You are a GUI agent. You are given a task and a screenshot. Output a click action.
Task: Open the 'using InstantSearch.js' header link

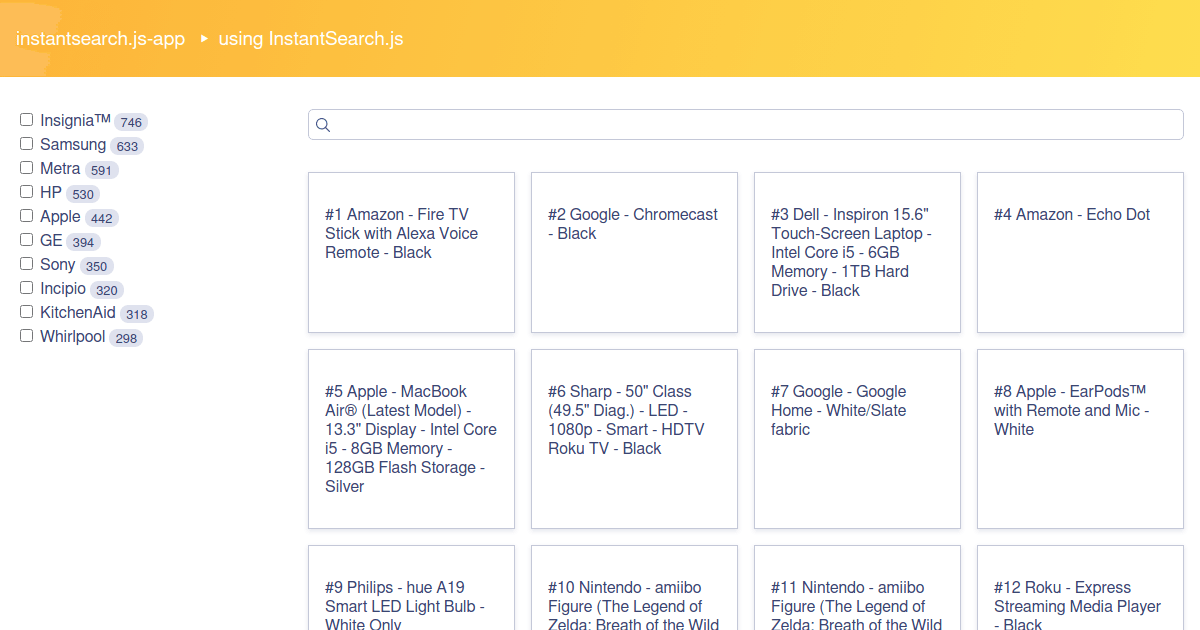(x=310, y=39)
